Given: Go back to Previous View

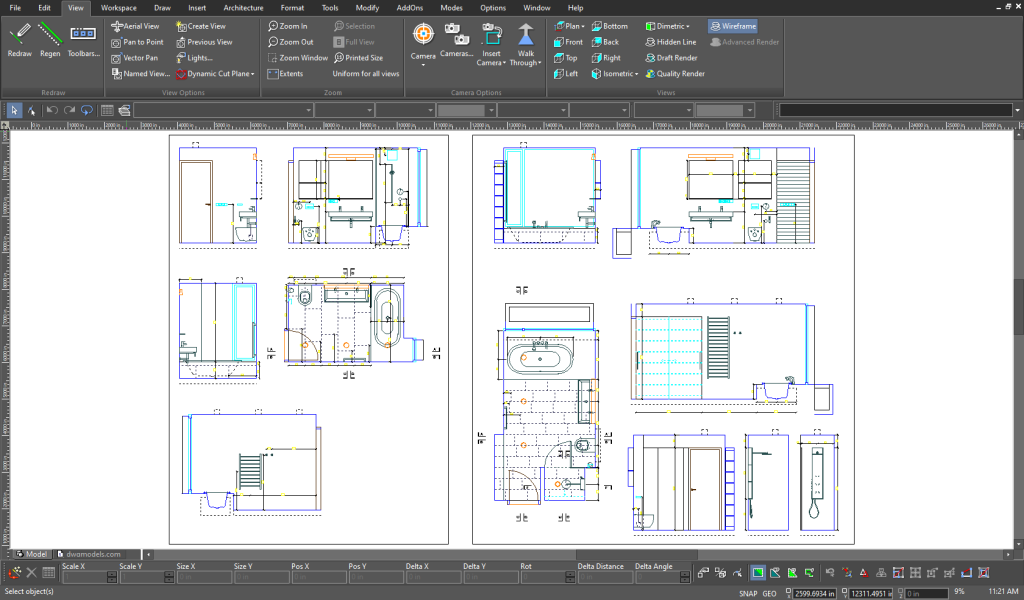Looking at the screenshot, I should (204, 42).
